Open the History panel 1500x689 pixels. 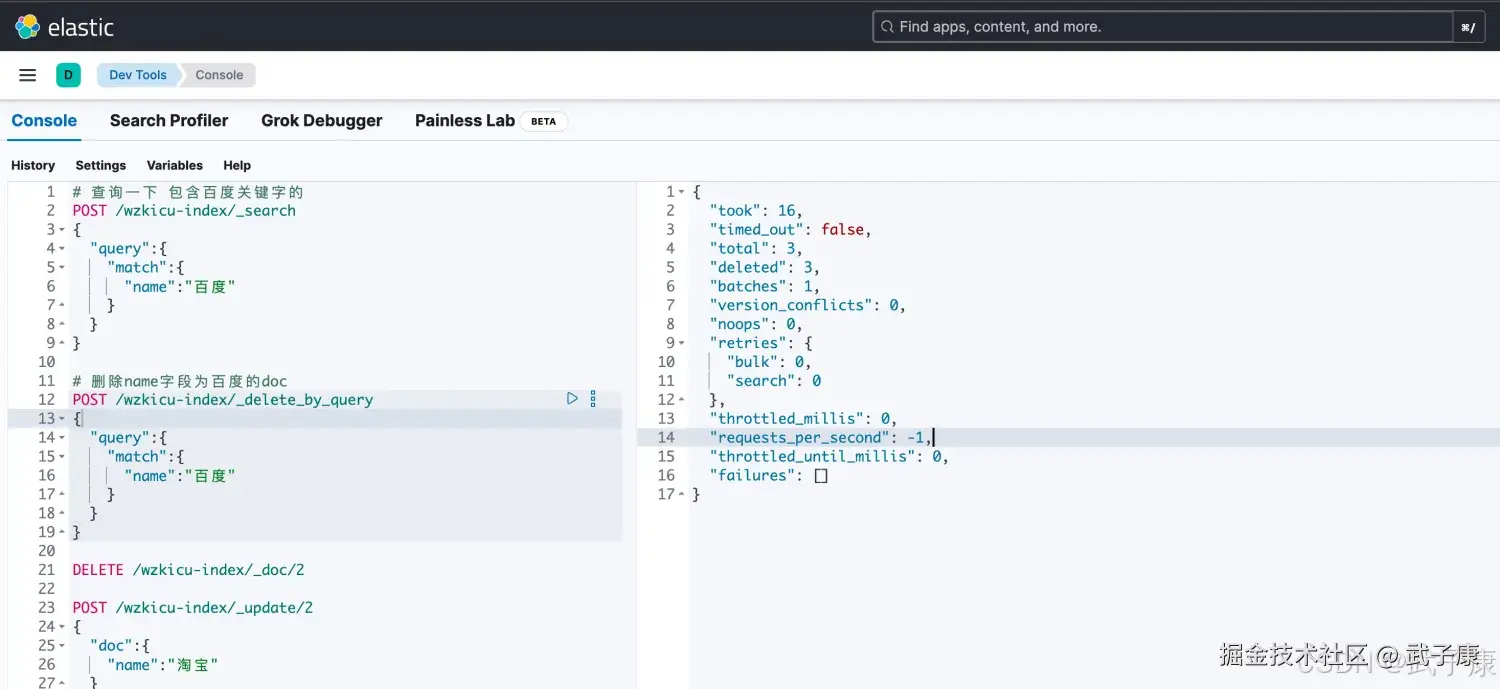click(32, 165)
